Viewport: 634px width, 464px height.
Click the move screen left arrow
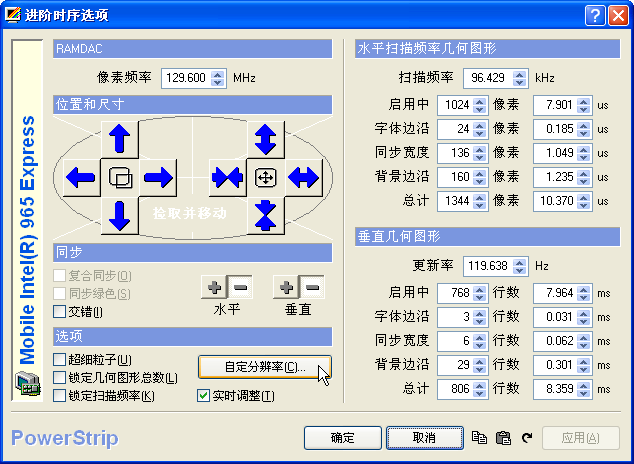(x=80, y=178)
